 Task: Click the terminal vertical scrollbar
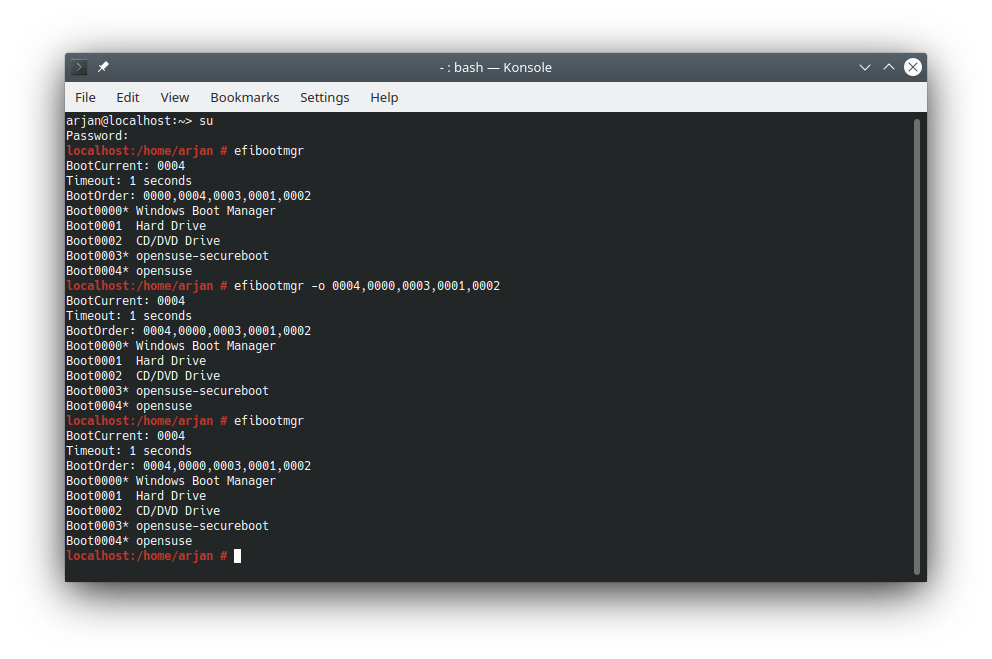916,345
